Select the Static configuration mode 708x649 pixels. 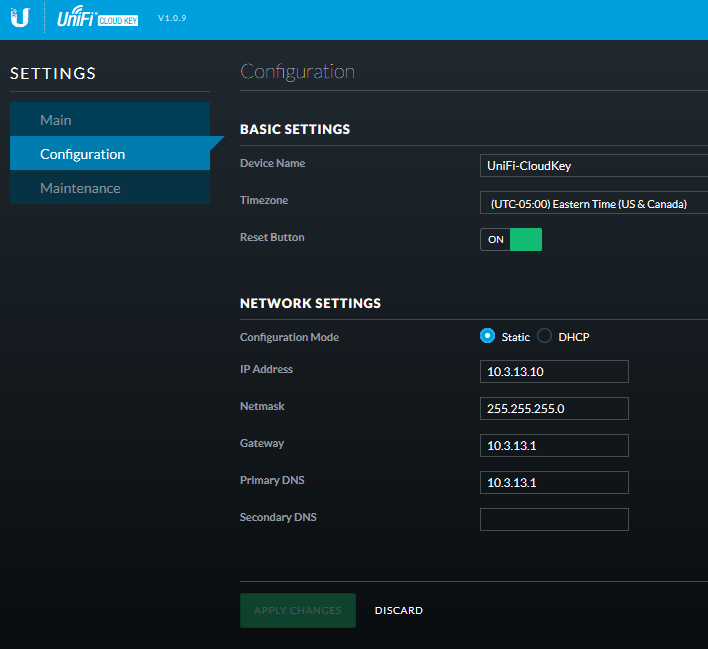[488, 336]
